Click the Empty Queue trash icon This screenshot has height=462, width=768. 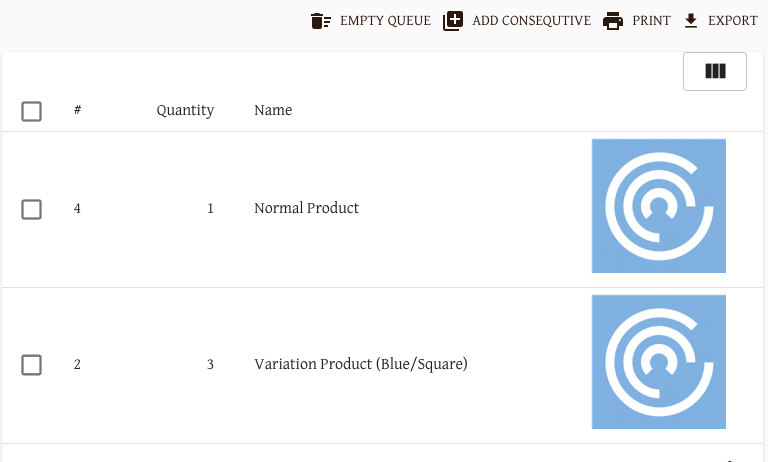coord(321,21)
